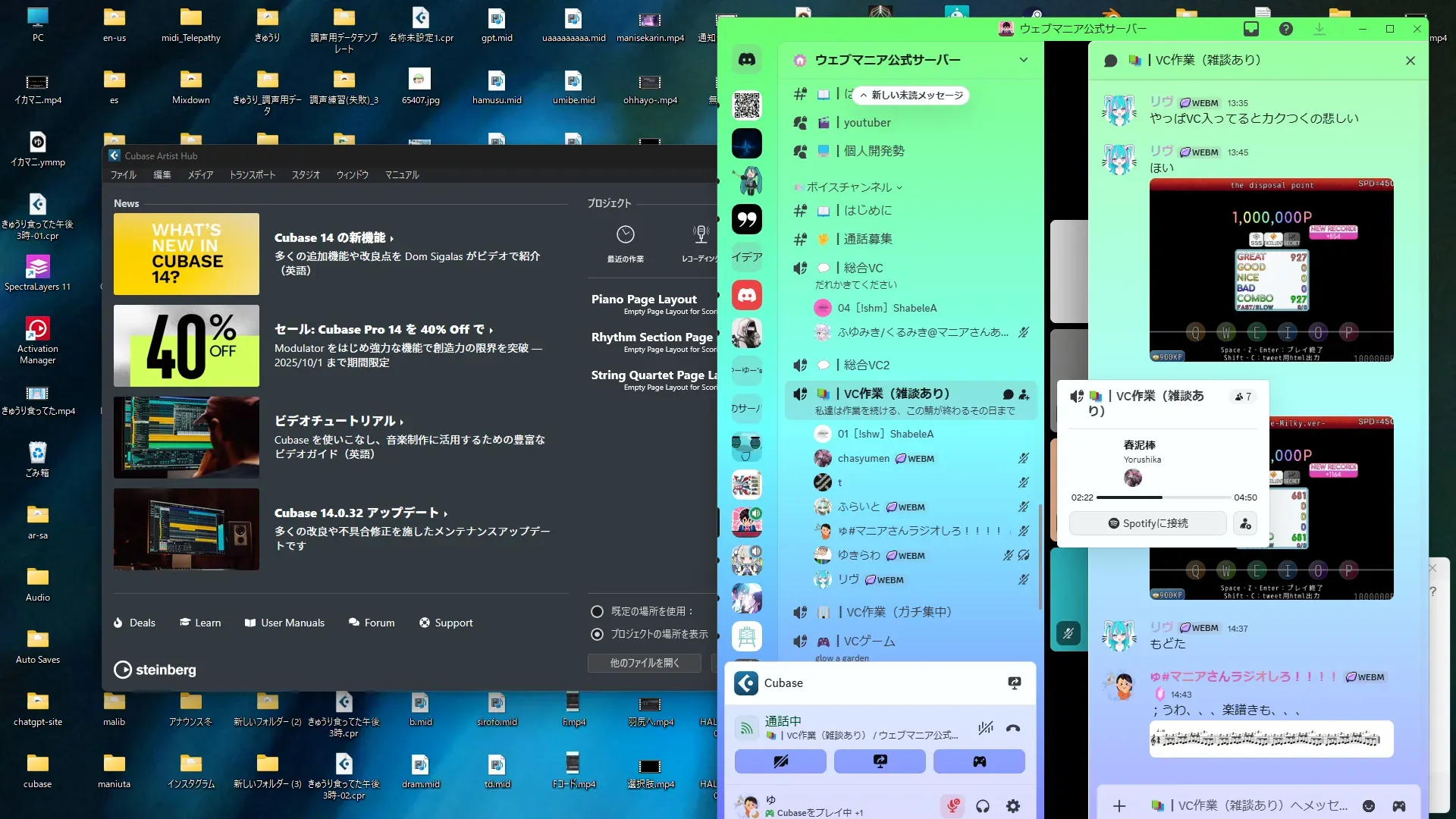This screenshot has width=1456, height=819.
Task: Open Discord direct messages home icon
Action: (747, 60)
